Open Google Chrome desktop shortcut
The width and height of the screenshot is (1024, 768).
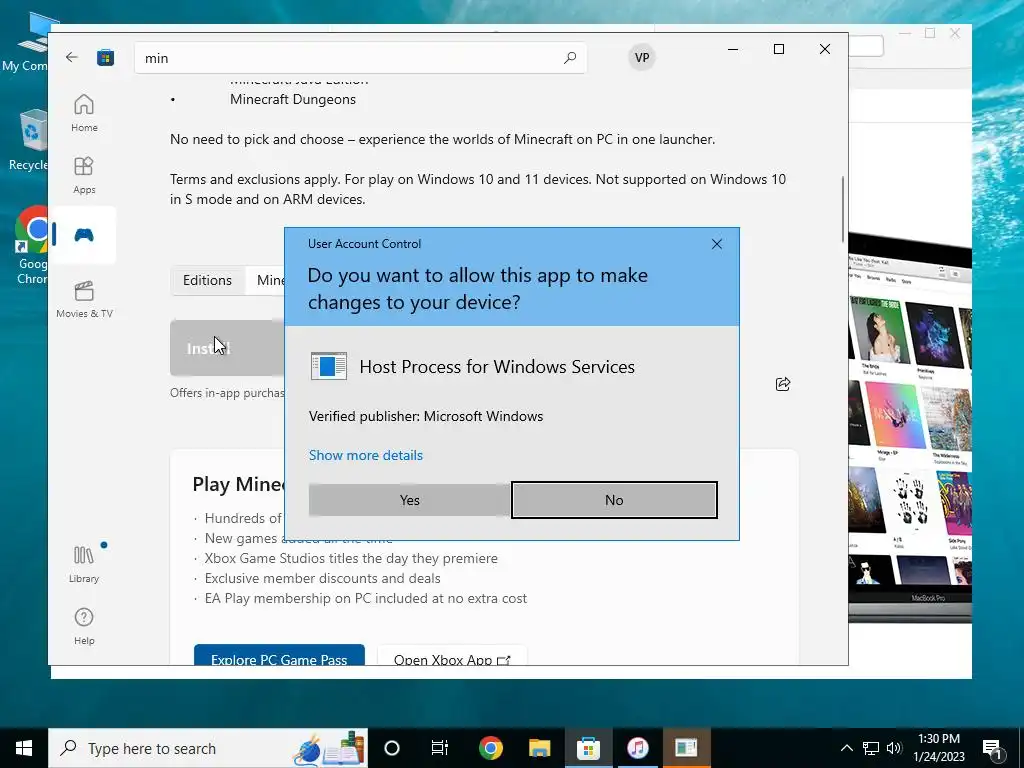click(31, 246)
